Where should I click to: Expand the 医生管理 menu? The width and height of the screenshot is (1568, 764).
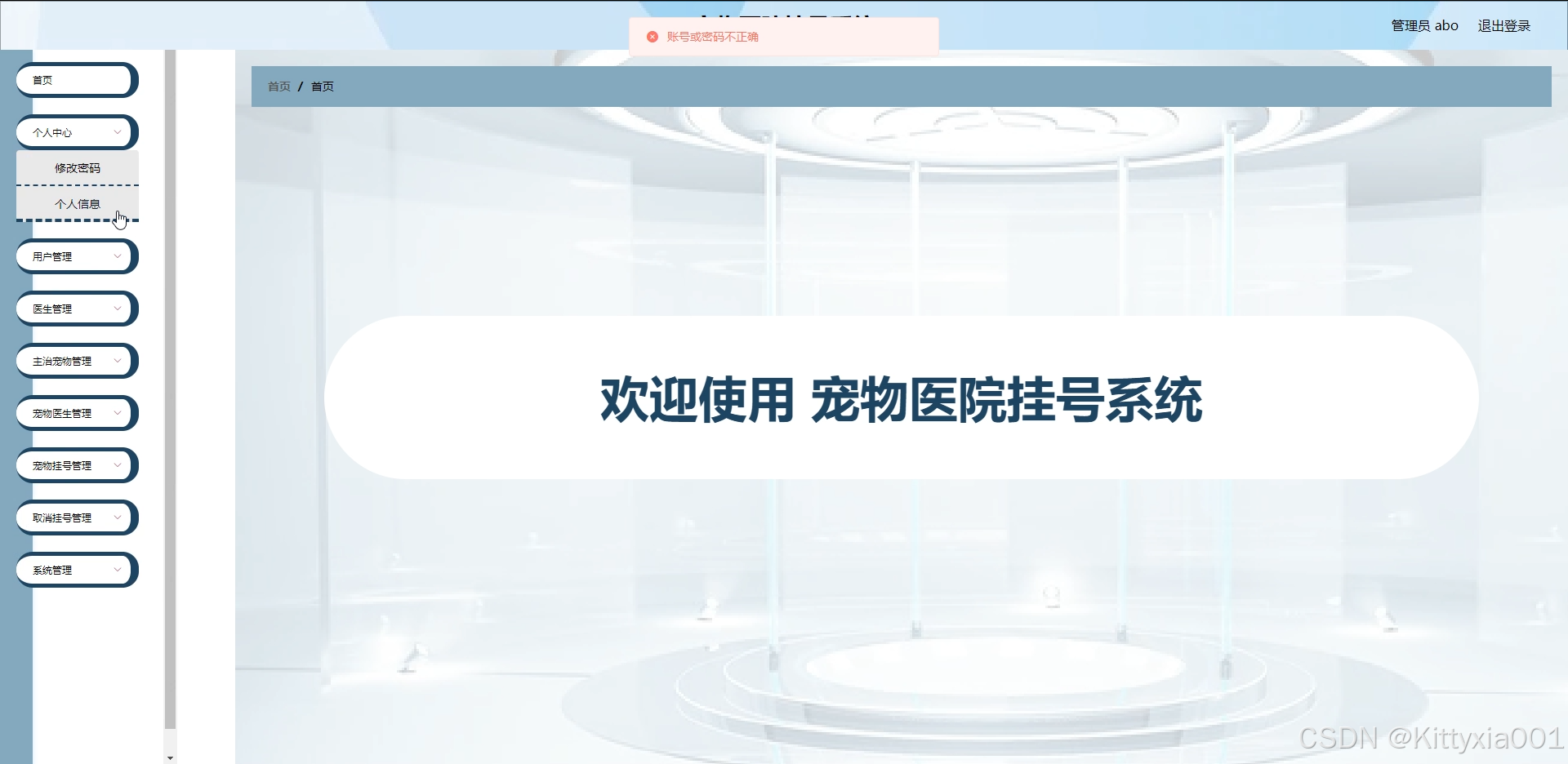click(77, 309)
